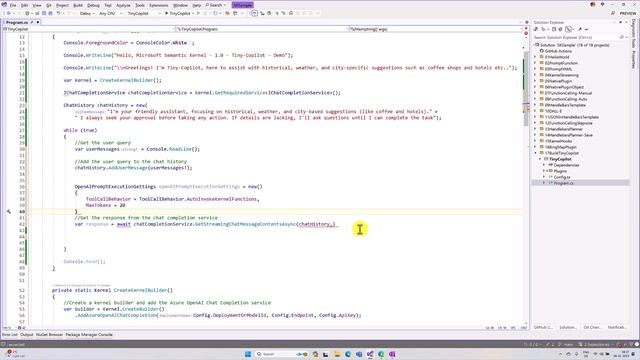Close the Program.cs tab

click(38, 22)
